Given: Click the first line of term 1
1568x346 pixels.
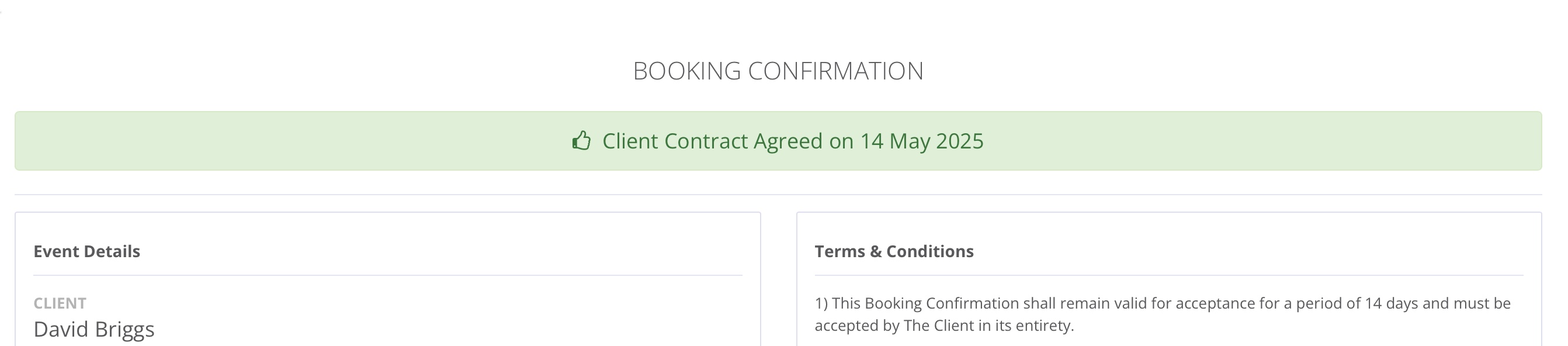Looking at the screenshot, I should [x=1162, y=303].
